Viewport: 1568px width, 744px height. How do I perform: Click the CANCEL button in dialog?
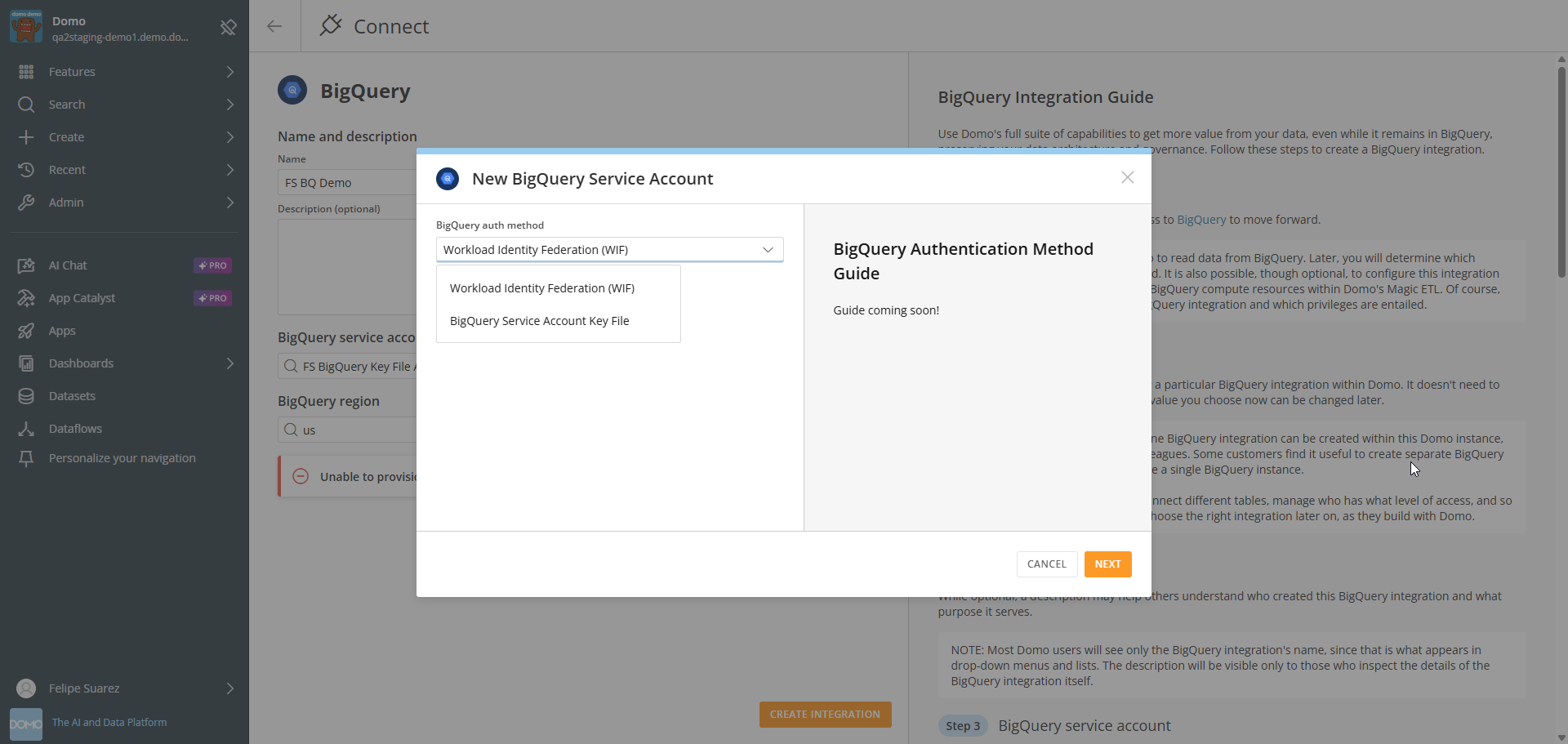click(1047, 564)
